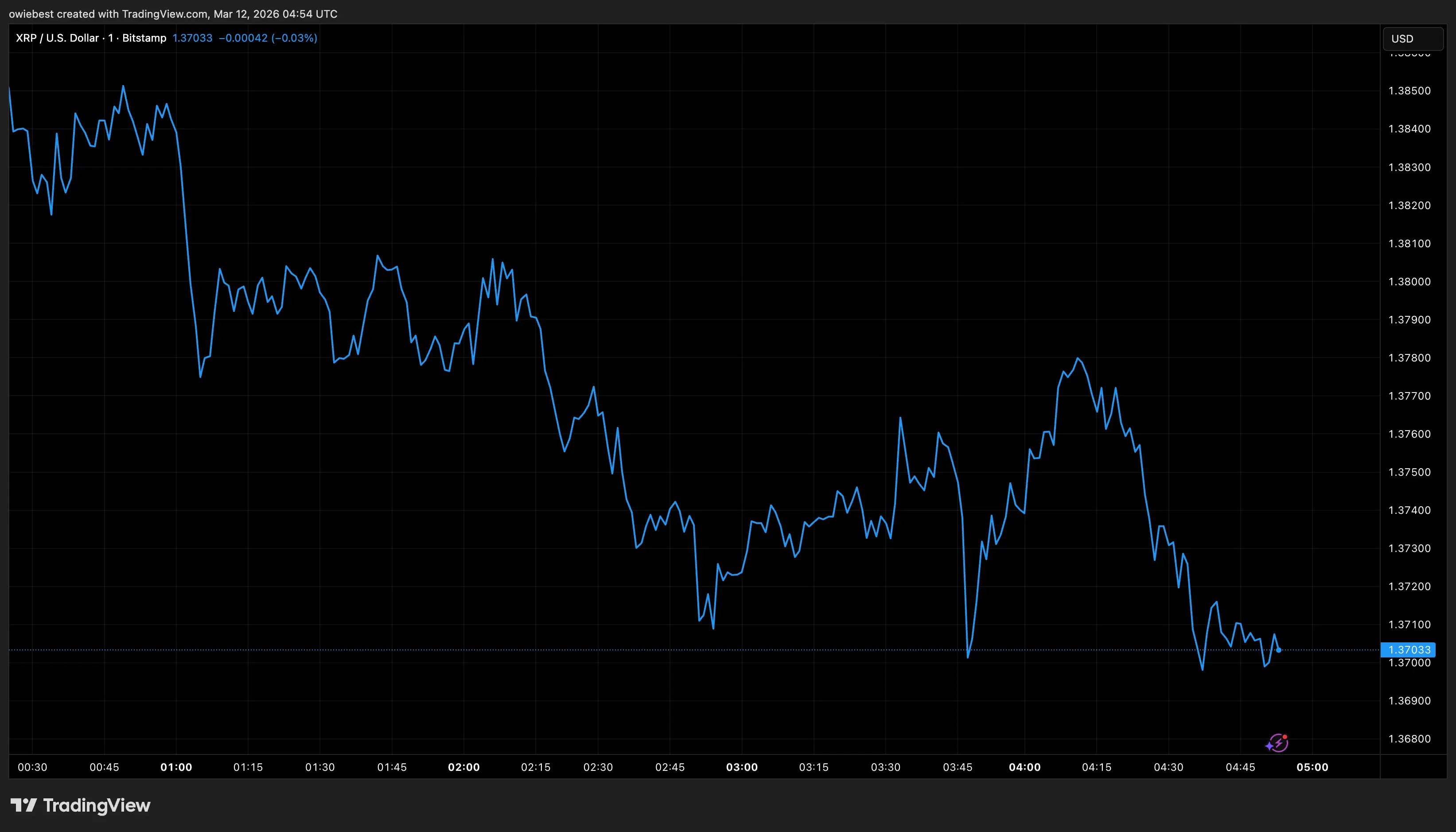Click the 1.38000 price scale label
This screenshot has width=1456, height=832.
click(x=1409, y=282)
